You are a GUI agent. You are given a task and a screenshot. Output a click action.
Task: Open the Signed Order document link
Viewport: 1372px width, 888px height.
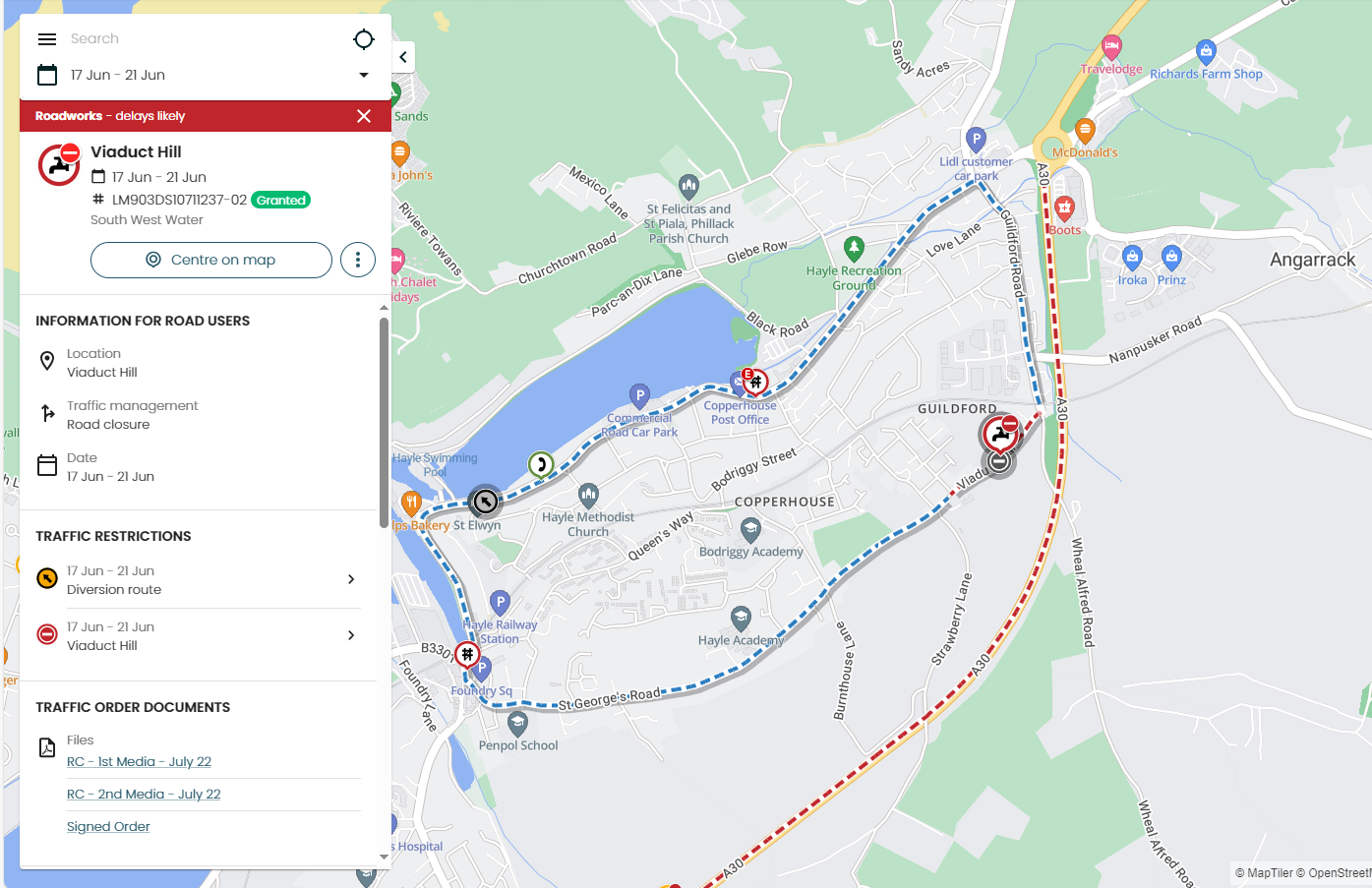(x=108, y=827)
